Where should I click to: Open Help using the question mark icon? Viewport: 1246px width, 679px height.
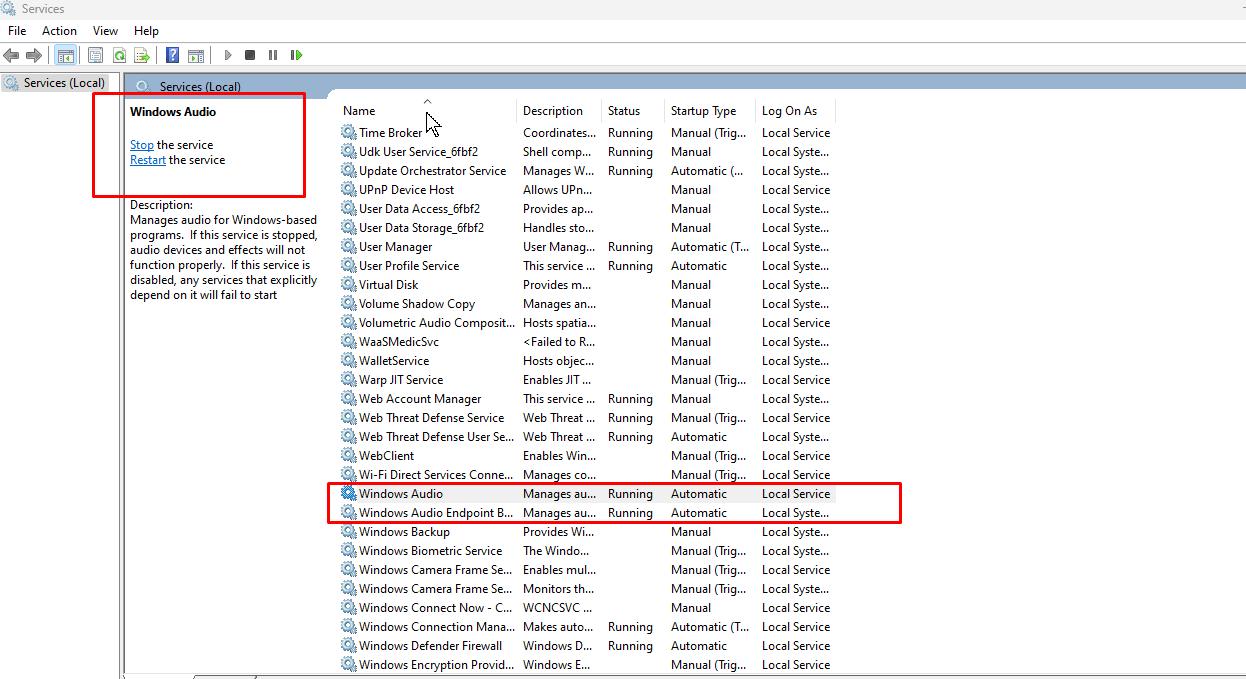point(171,55)
